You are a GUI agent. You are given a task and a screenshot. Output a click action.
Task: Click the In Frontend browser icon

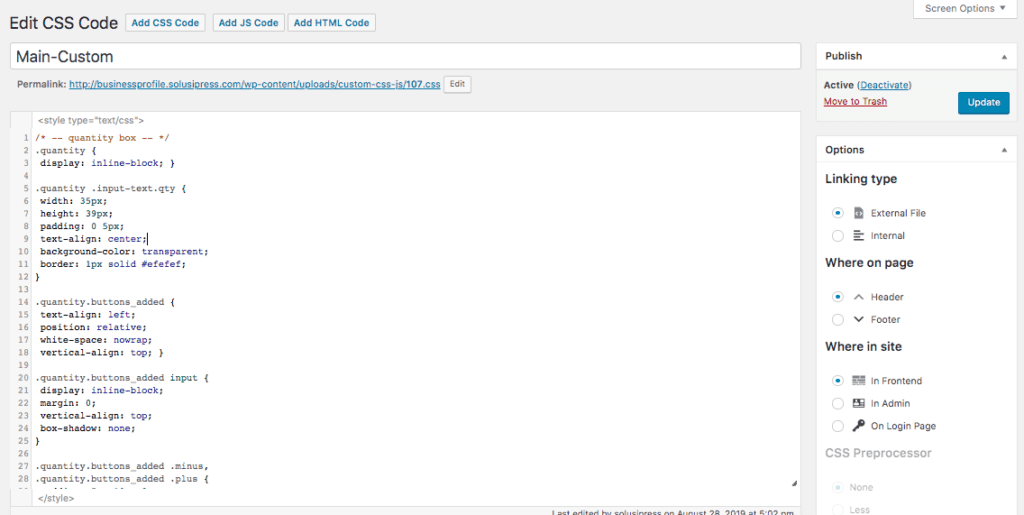point(858,381)
